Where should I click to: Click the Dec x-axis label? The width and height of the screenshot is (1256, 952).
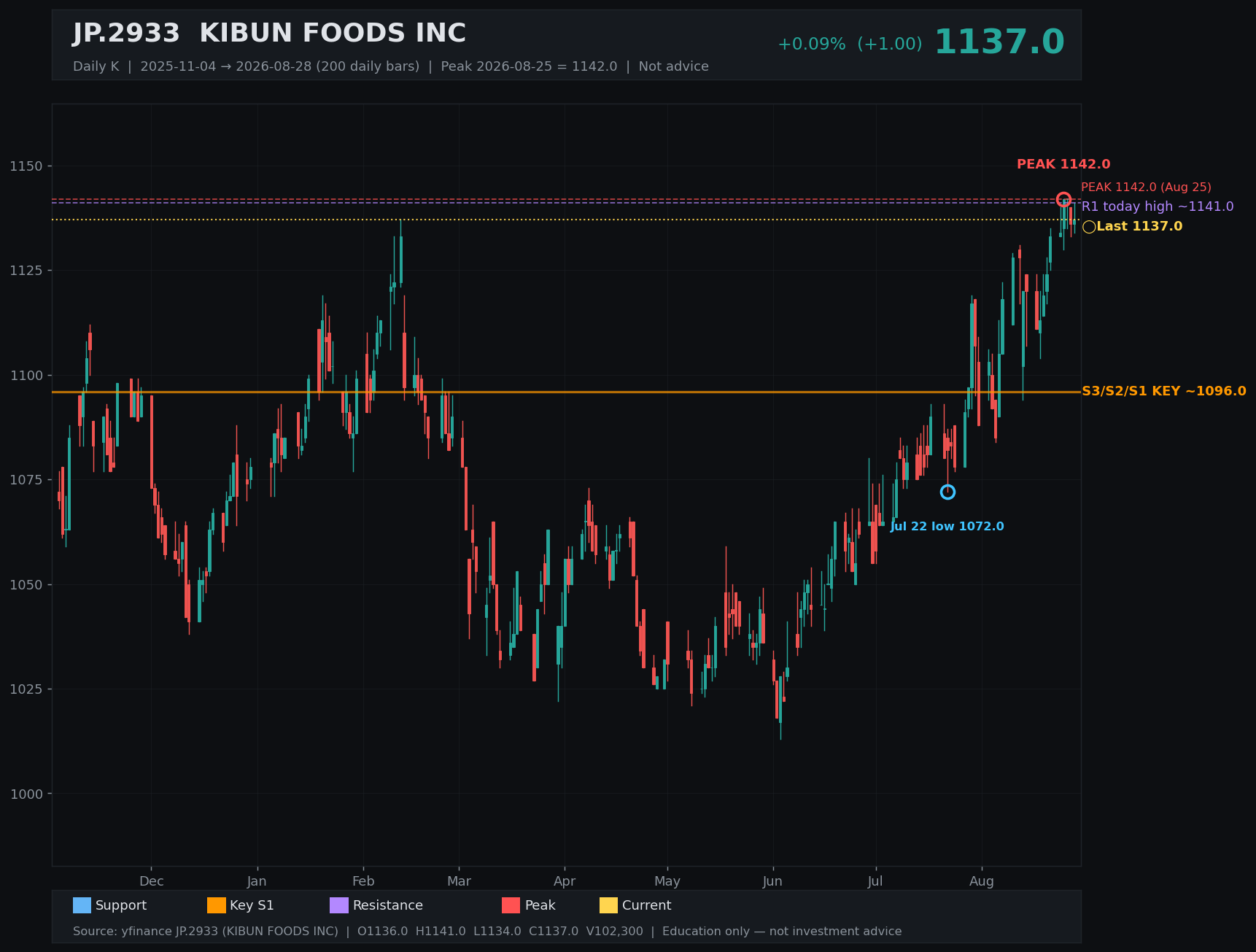[152, 881]
